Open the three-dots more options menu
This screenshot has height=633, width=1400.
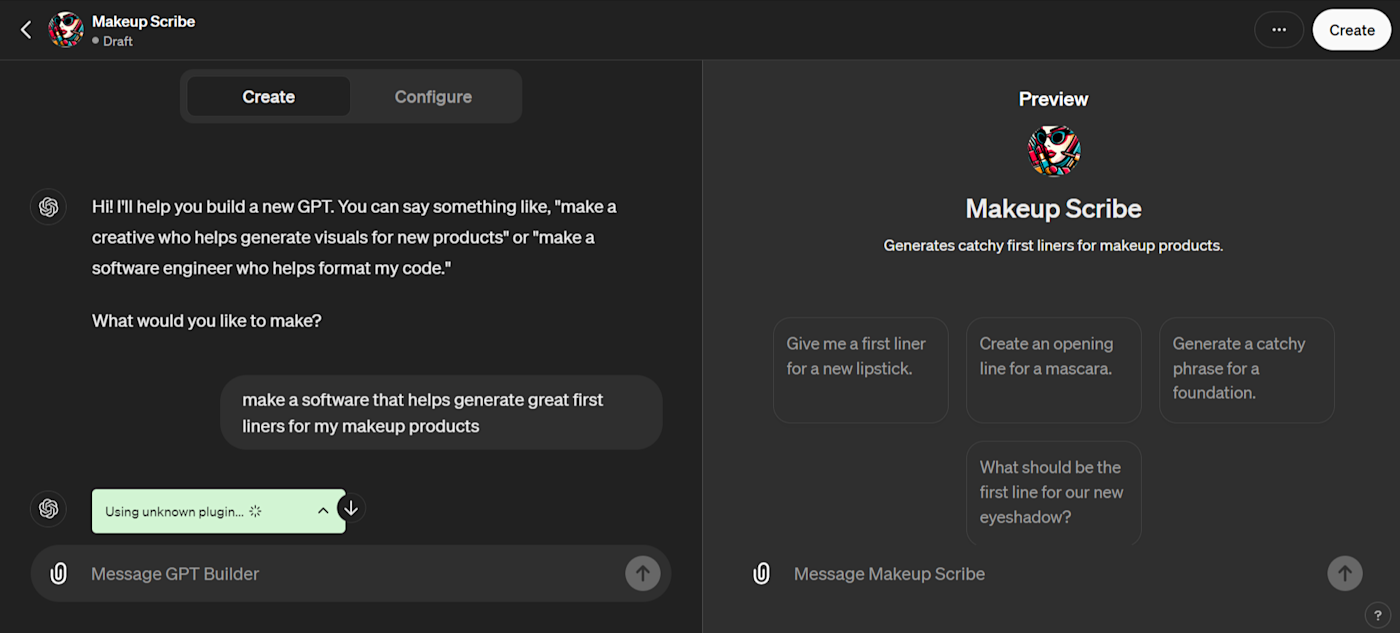[1278, 30]
